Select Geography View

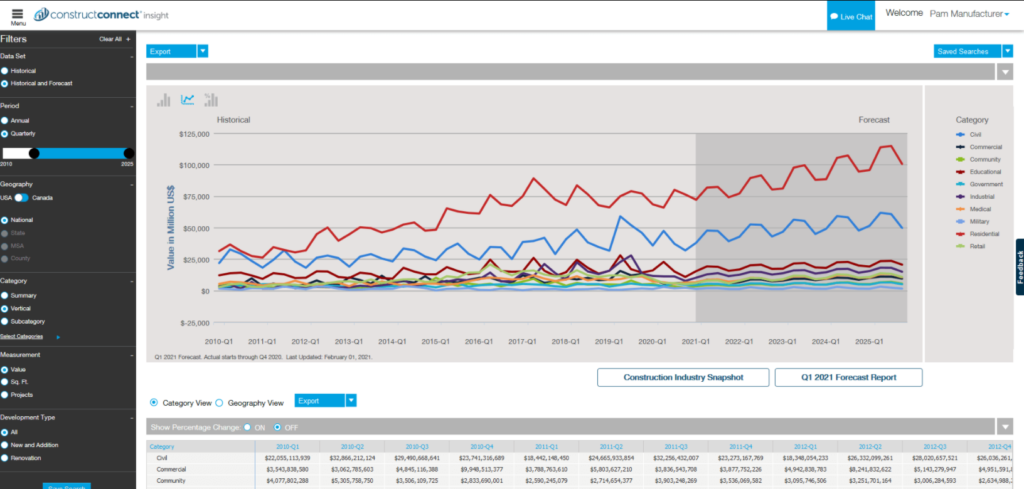point(219,403)
